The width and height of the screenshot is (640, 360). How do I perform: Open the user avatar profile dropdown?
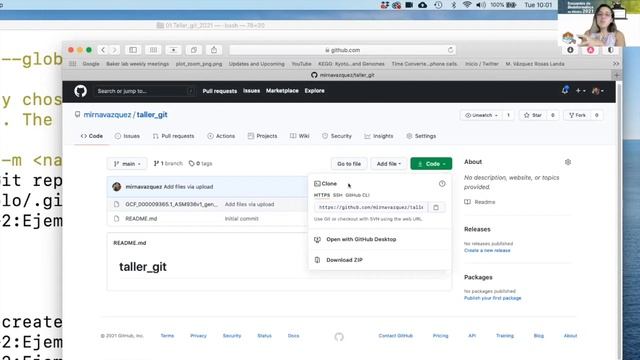coord(598,91)
